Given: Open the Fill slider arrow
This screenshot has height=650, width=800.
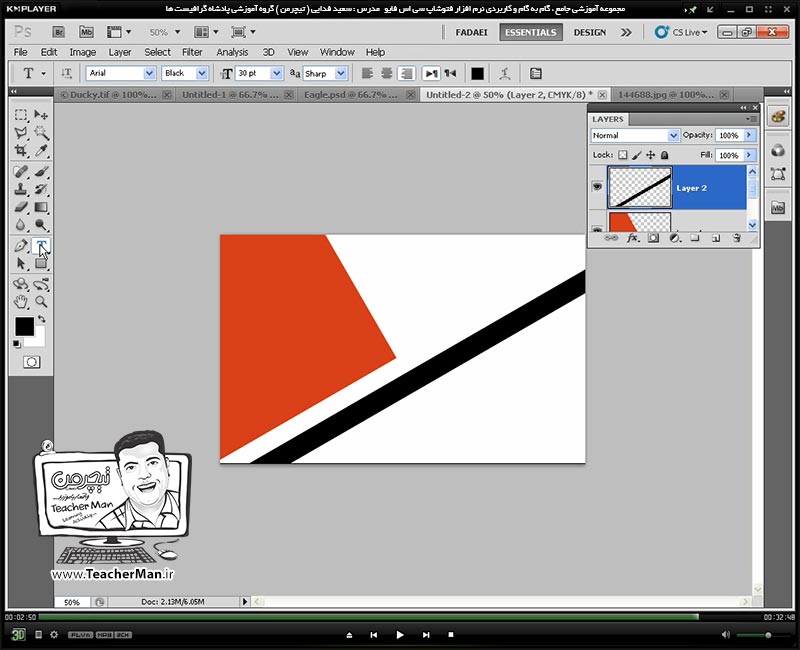Looking at the screenshot, I should coord(749,155).
